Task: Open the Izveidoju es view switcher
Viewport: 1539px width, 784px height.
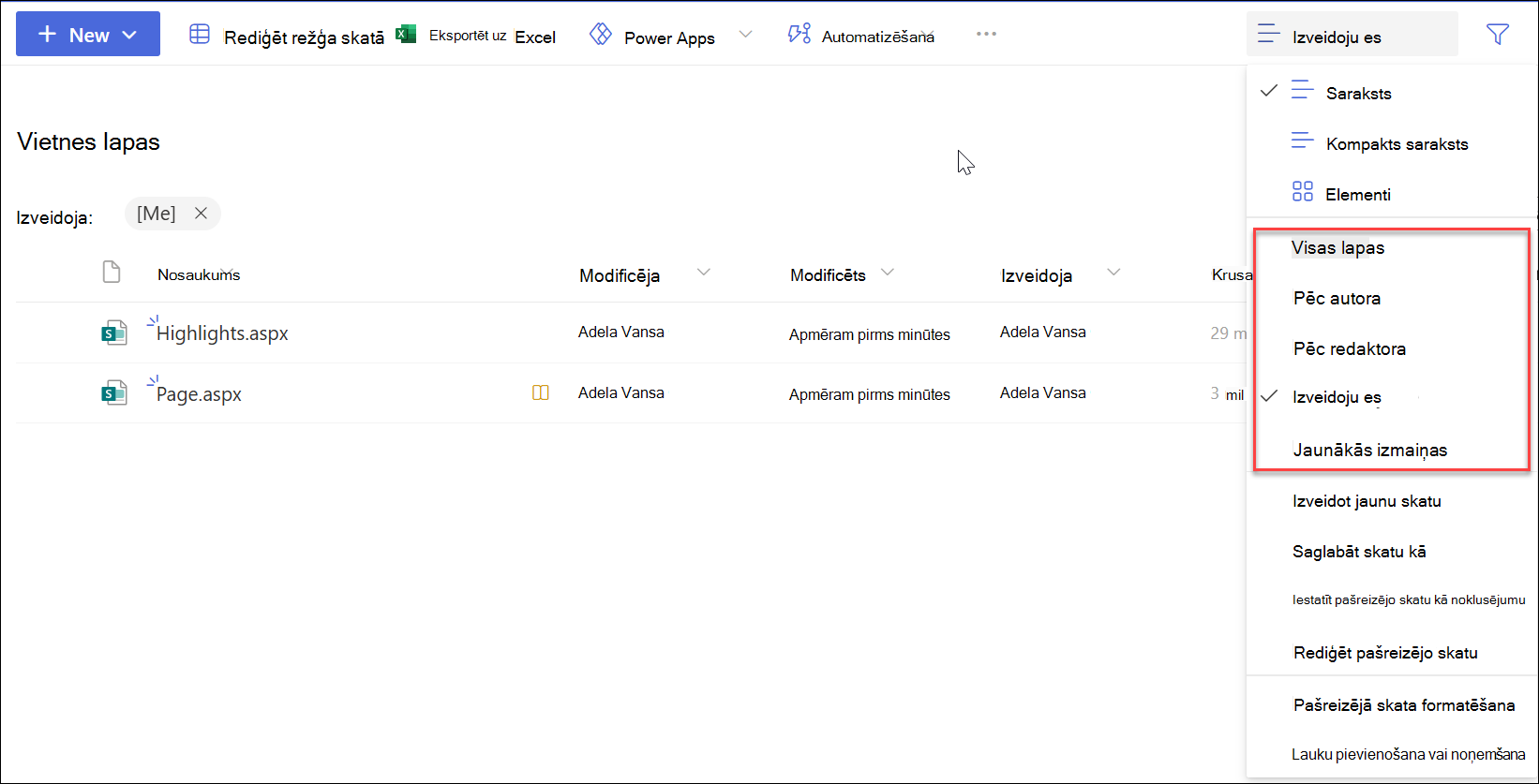Action: pos(1352,35)
